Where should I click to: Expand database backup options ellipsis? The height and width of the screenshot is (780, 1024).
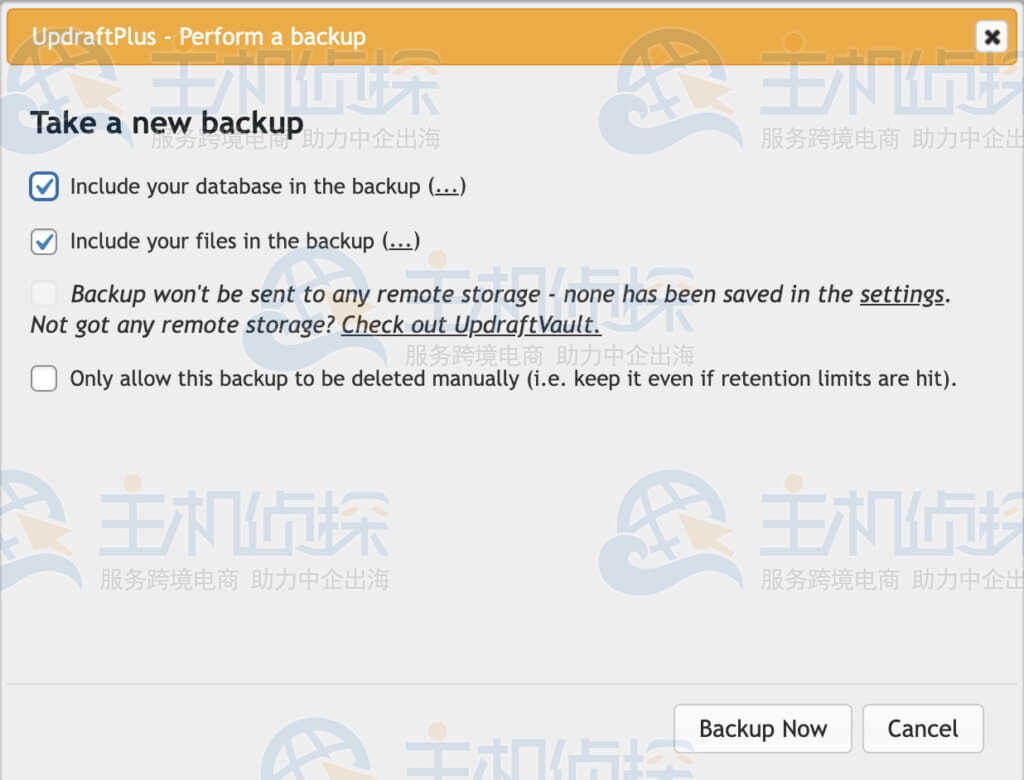447,186
